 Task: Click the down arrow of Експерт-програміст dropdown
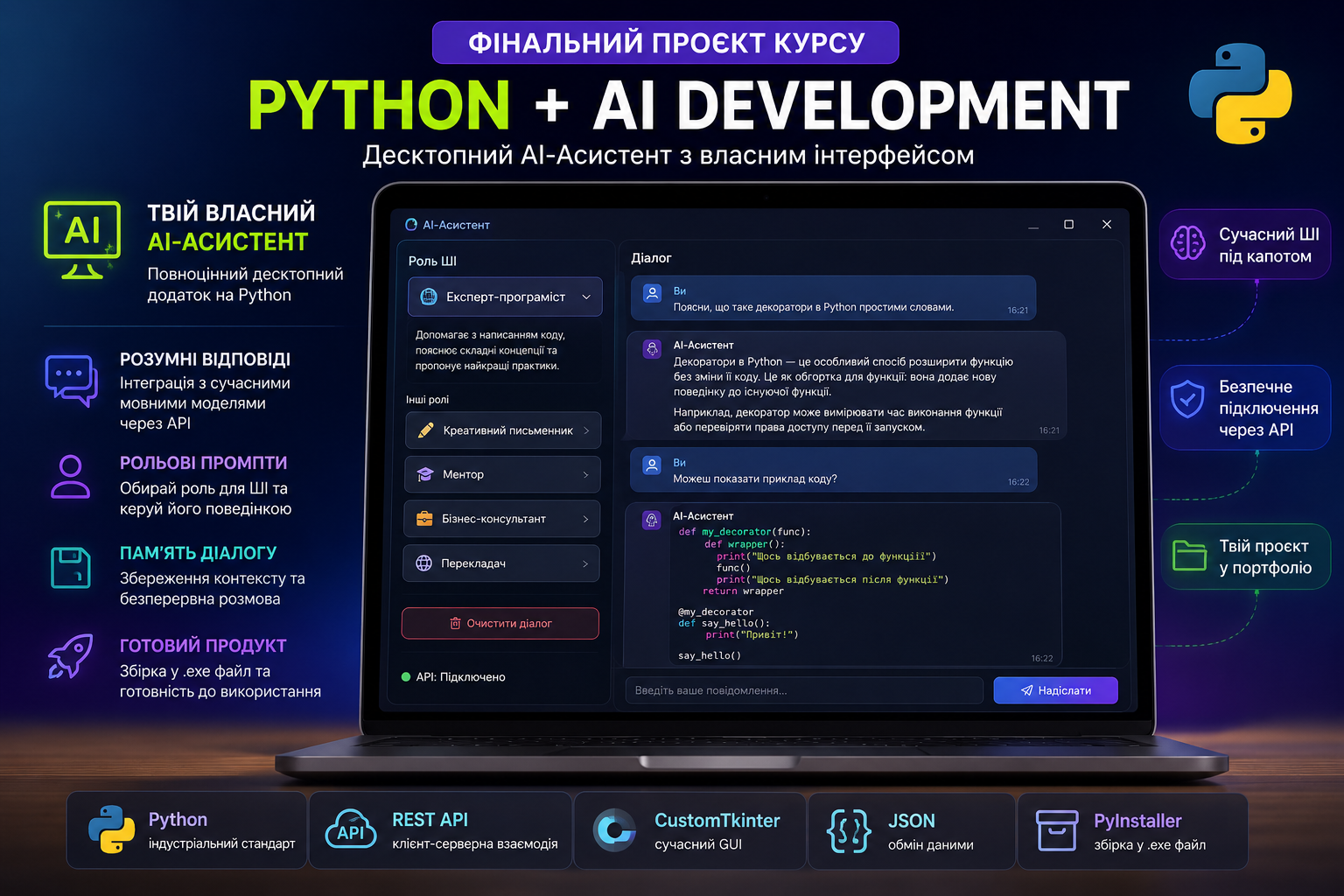[586, 297]
